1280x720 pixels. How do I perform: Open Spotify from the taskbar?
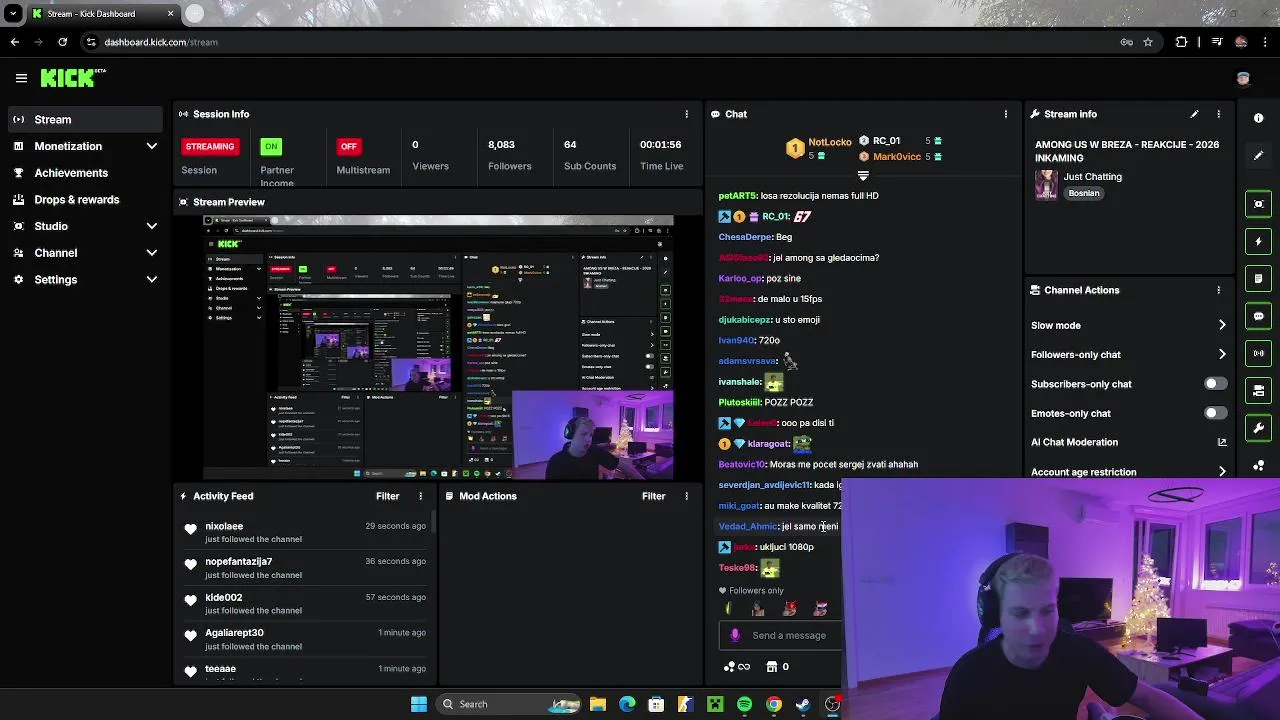(744, 704)
